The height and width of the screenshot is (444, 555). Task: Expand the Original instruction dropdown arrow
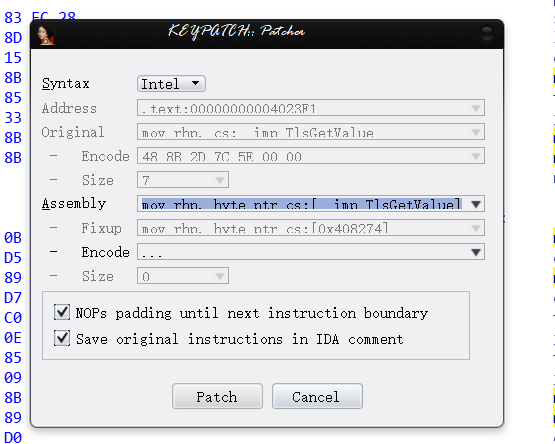(x=476, y=132)
